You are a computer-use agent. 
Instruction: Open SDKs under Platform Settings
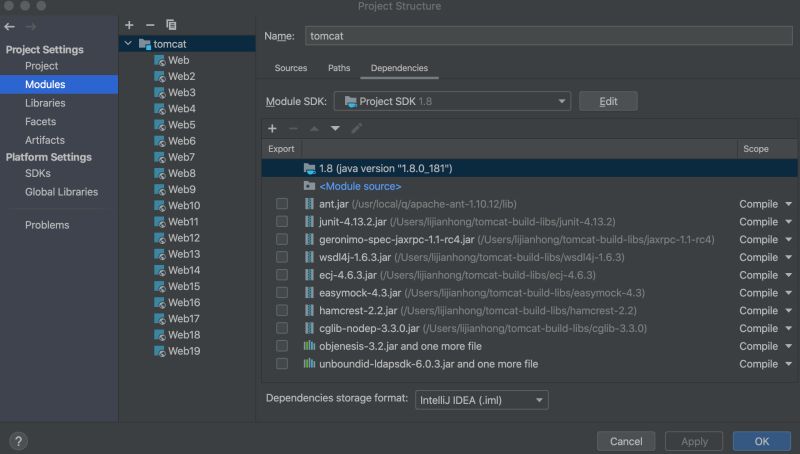[38, 173]
